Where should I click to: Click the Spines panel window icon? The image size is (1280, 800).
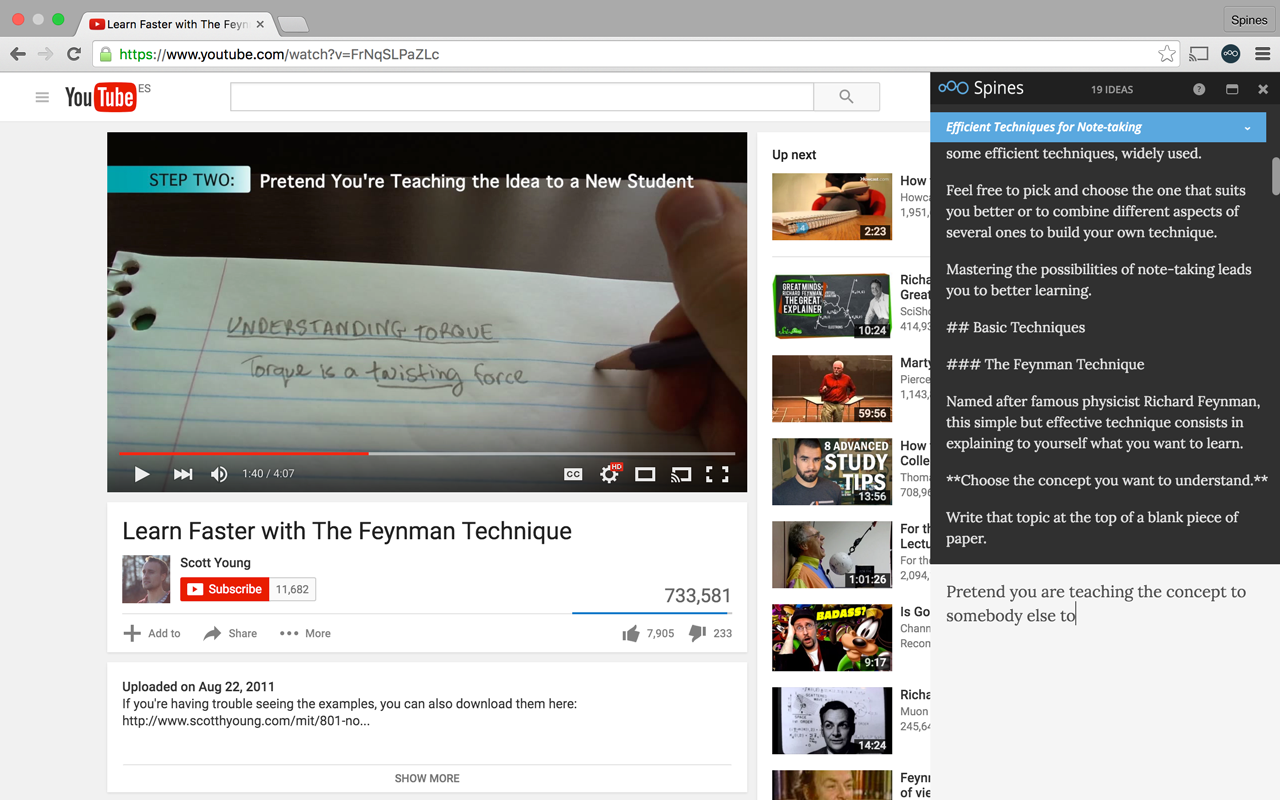[1232, 89]
